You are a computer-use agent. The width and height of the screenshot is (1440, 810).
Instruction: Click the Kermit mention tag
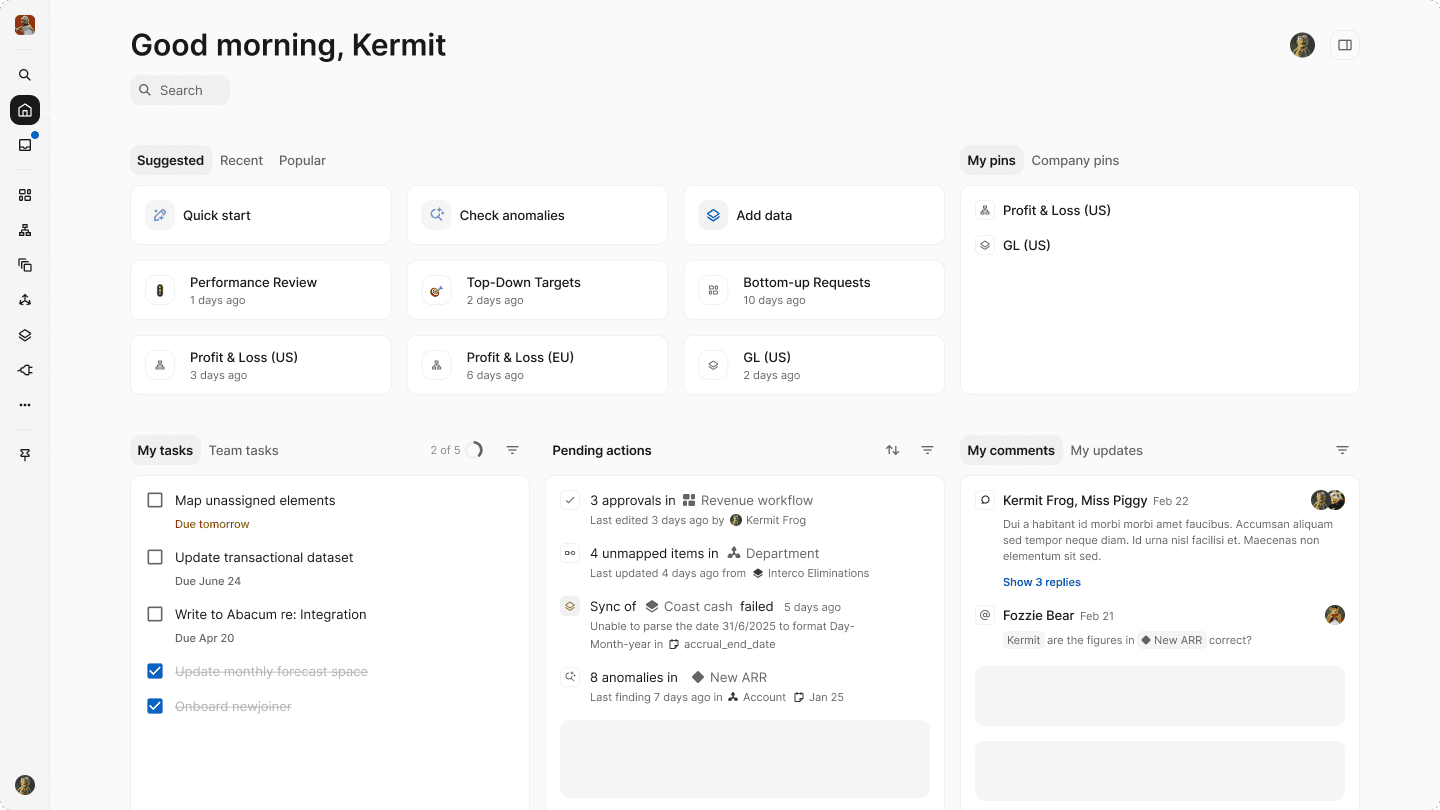tap(1023, 640)
